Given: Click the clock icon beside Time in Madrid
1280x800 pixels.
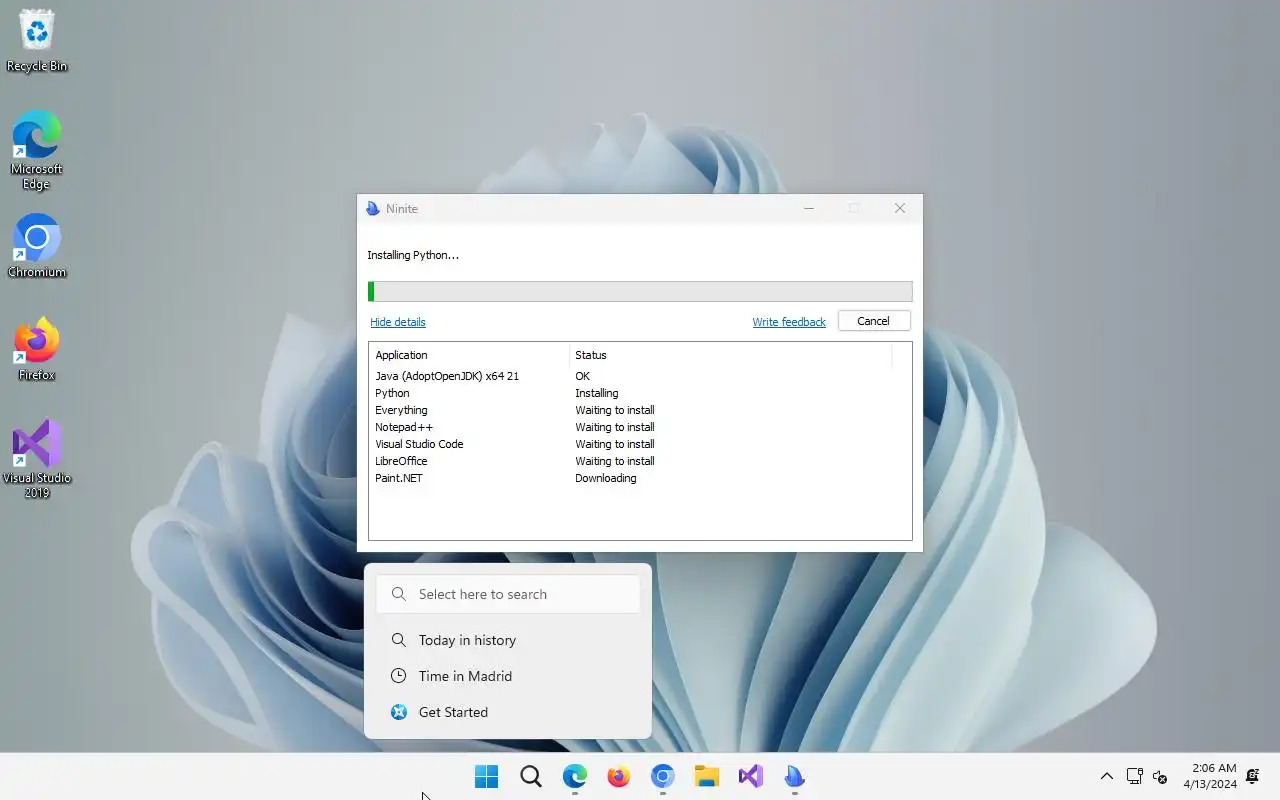Looking at the screenshot, I should click(399, 676).
